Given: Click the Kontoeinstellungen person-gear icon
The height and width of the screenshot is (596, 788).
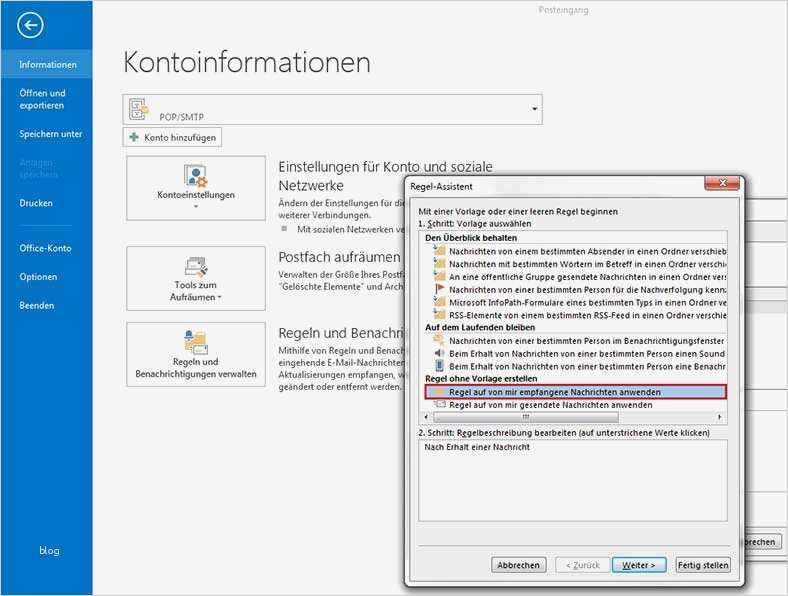Looking at the screenshot, I should (195, 175).
